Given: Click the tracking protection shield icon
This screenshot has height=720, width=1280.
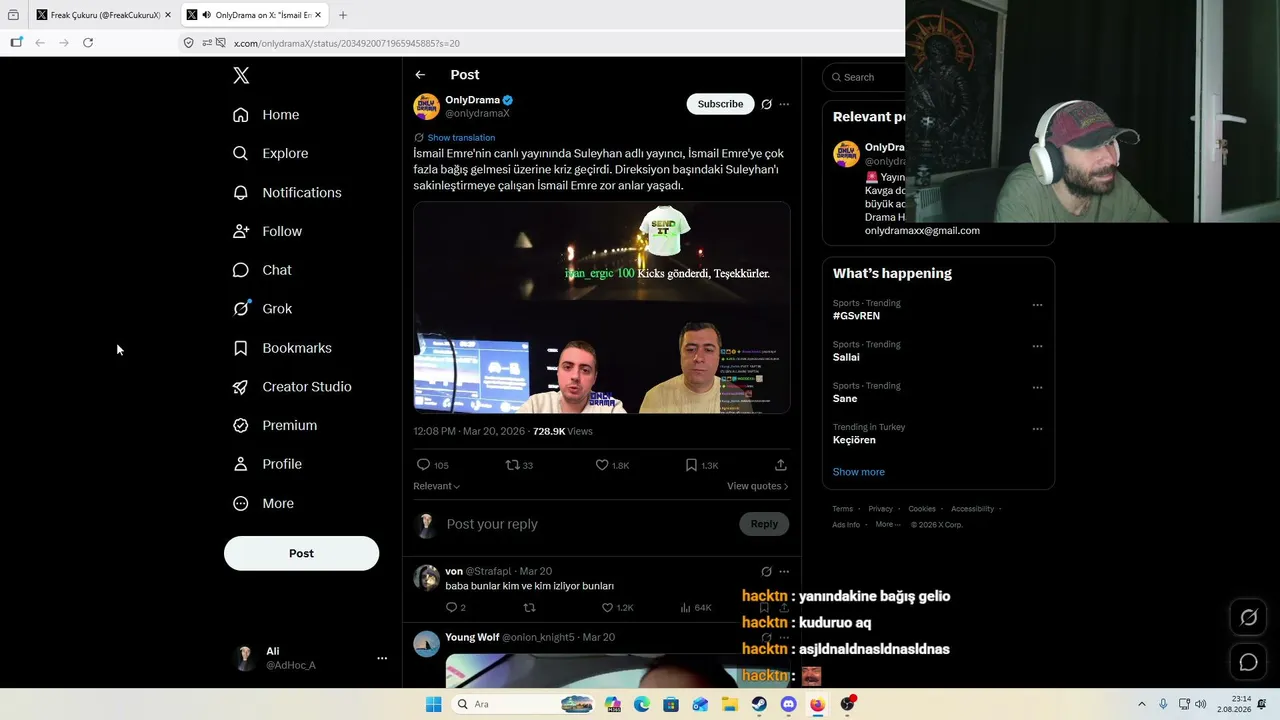Looking at the screenshot, I should (x=188, y=43).
